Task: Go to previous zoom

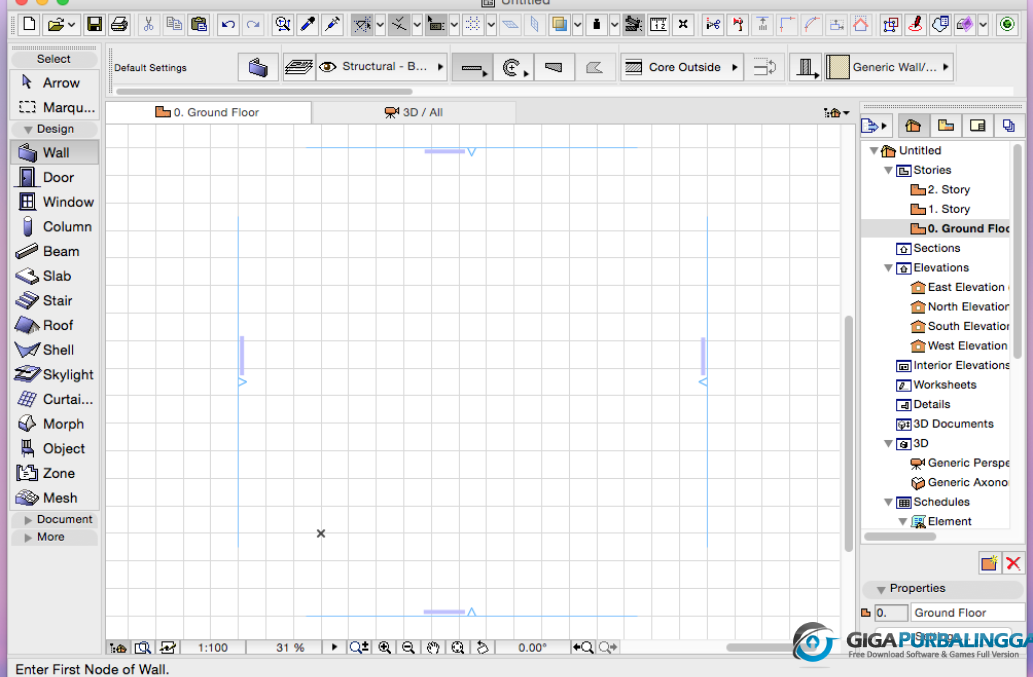Action: [583, 647]
